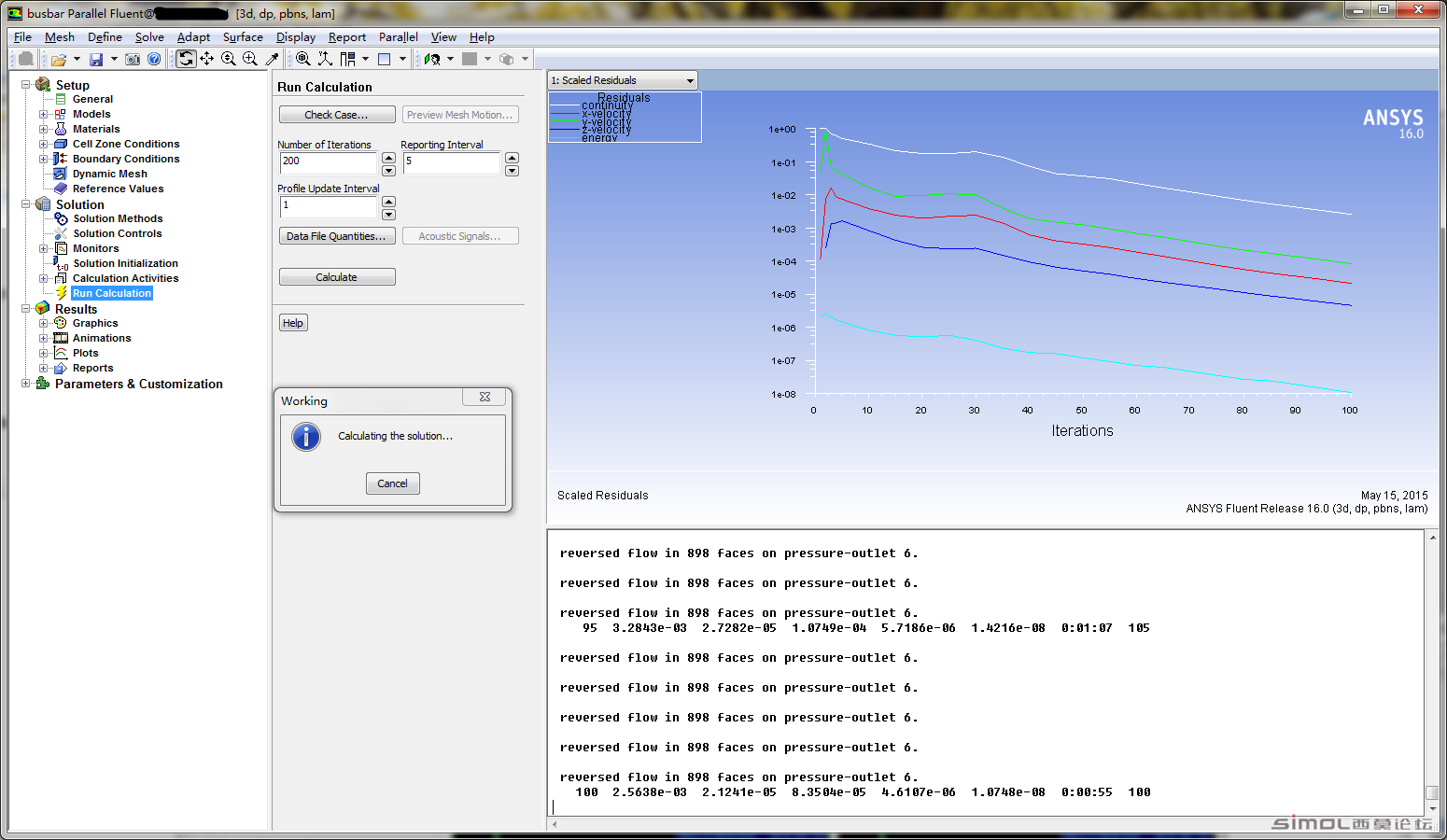Image resolution: width=1447 pixels, height=840 pixels.
Task: Open the File menu
Action: coord(22,37)
